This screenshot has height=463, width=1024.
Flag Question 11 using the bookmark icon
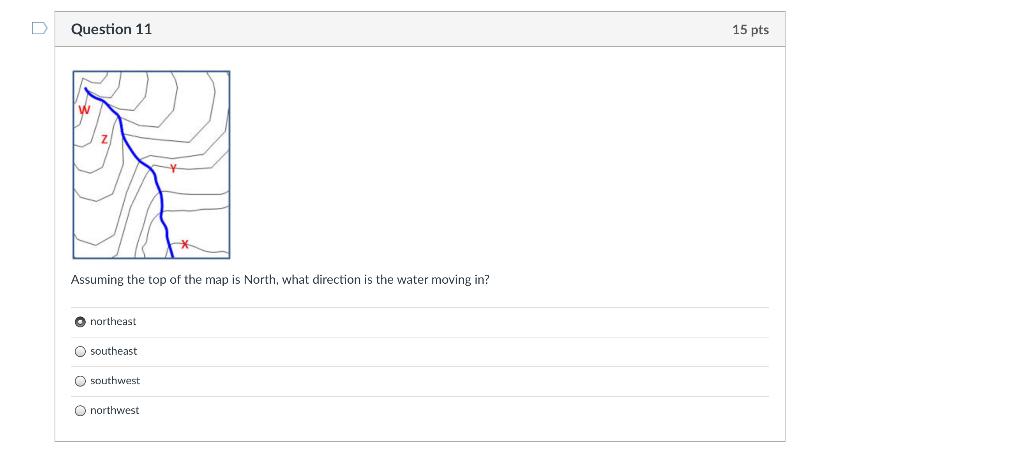(x=40, y=28)
